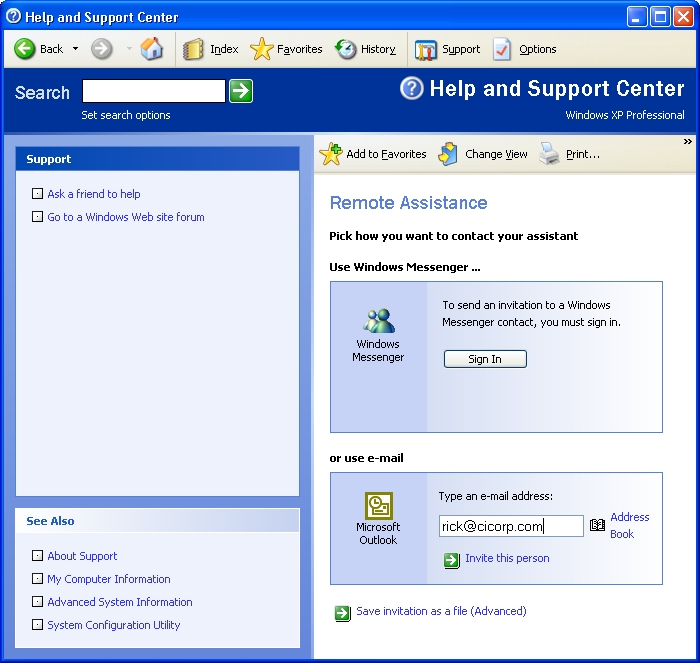The height and width of the screenshot is (663, 700).
Task: Click the Sign In button
Action: [x=485, y=359]
